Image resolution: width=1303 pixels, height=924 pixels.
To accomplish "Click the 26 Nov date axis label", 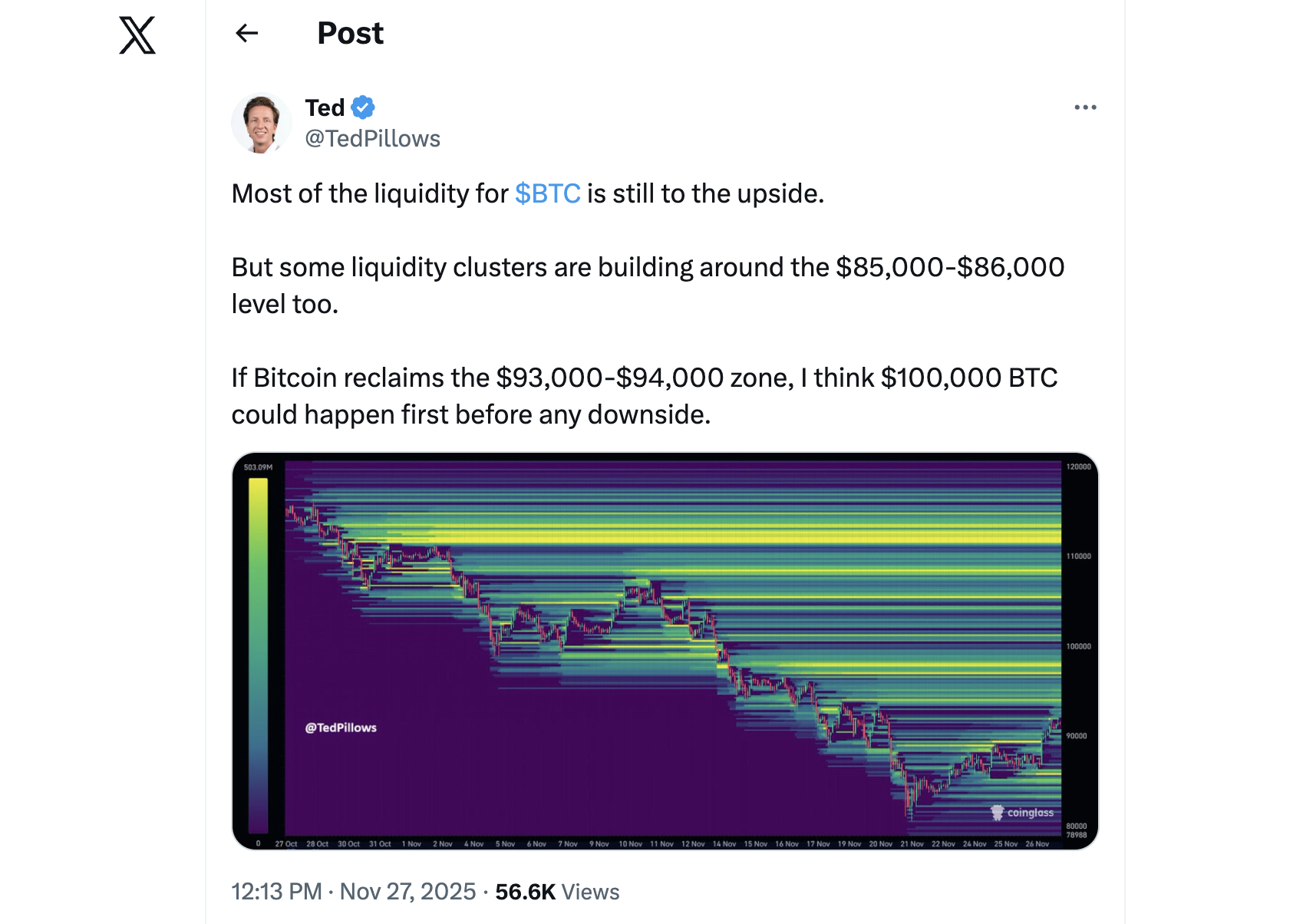I will (1037, 843).
